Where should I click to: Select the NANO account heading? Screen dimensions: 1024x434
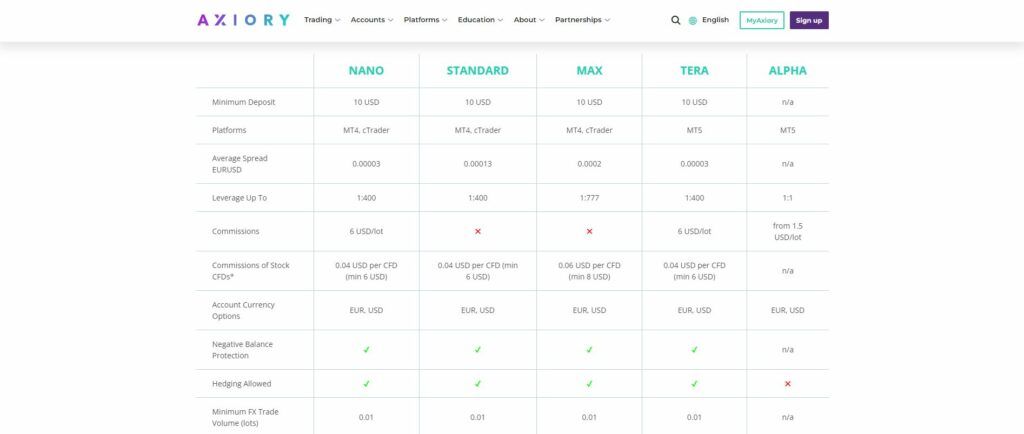pyautogui.click(x=366, y=70)
